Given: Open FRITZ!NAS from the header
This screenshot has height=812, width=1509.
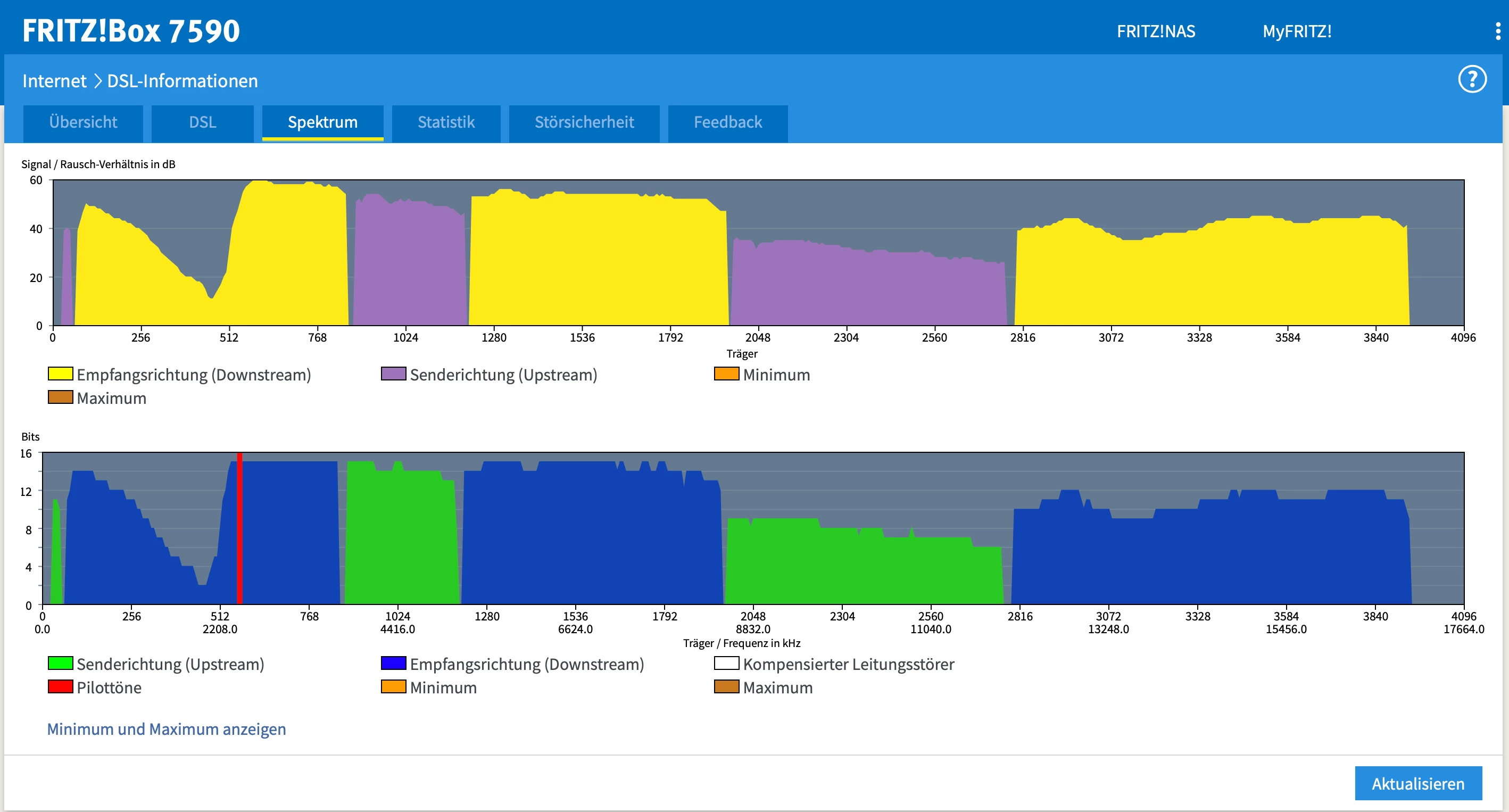Looking at the screenshot, I should click(x=1155, y=31).
